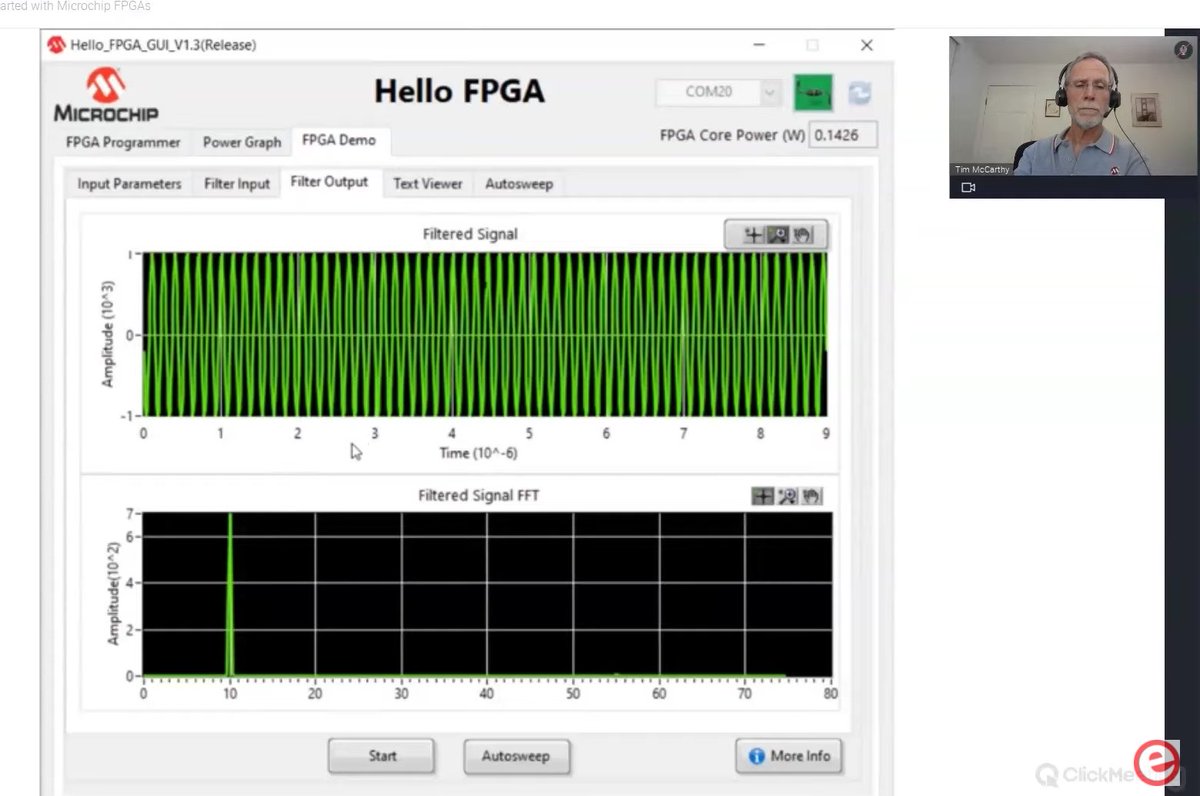Viewport: 1200px width, 796px height.
Task: Select cursor crosshair tool on Filtered Signal graph
Action: (x=753, y=235)
